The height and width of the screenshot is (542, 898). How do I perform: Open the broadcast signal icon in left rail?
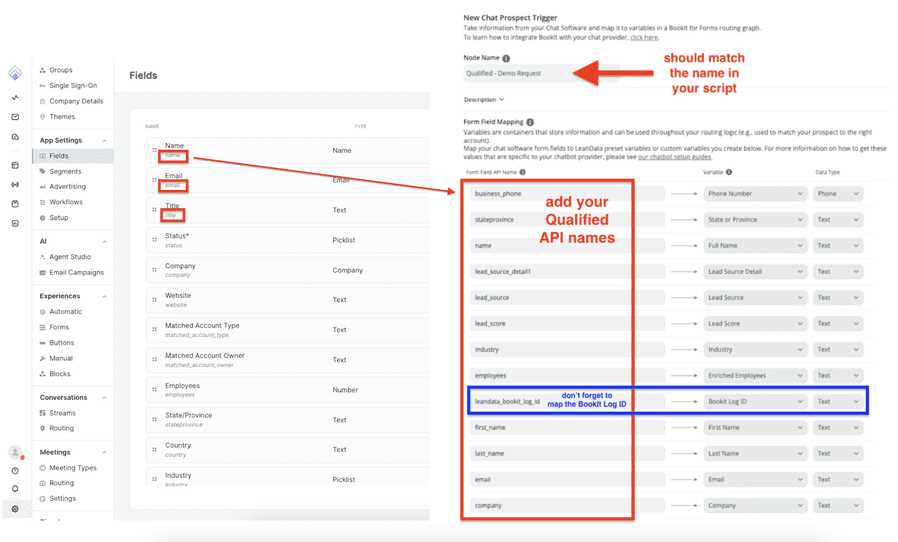[15, 184]
